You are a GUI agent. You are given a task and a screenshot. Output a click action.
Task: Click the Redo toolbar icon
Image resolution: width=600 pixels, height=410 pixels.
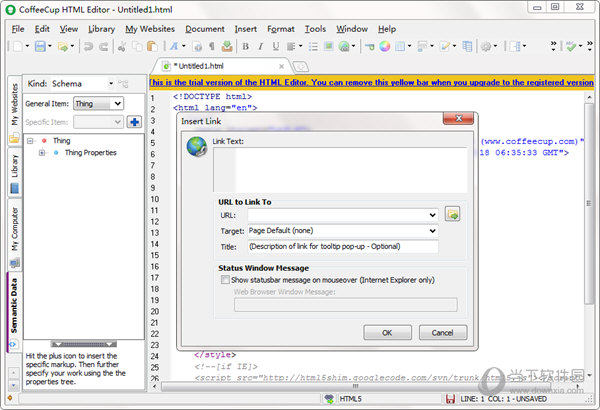point(103,47)
